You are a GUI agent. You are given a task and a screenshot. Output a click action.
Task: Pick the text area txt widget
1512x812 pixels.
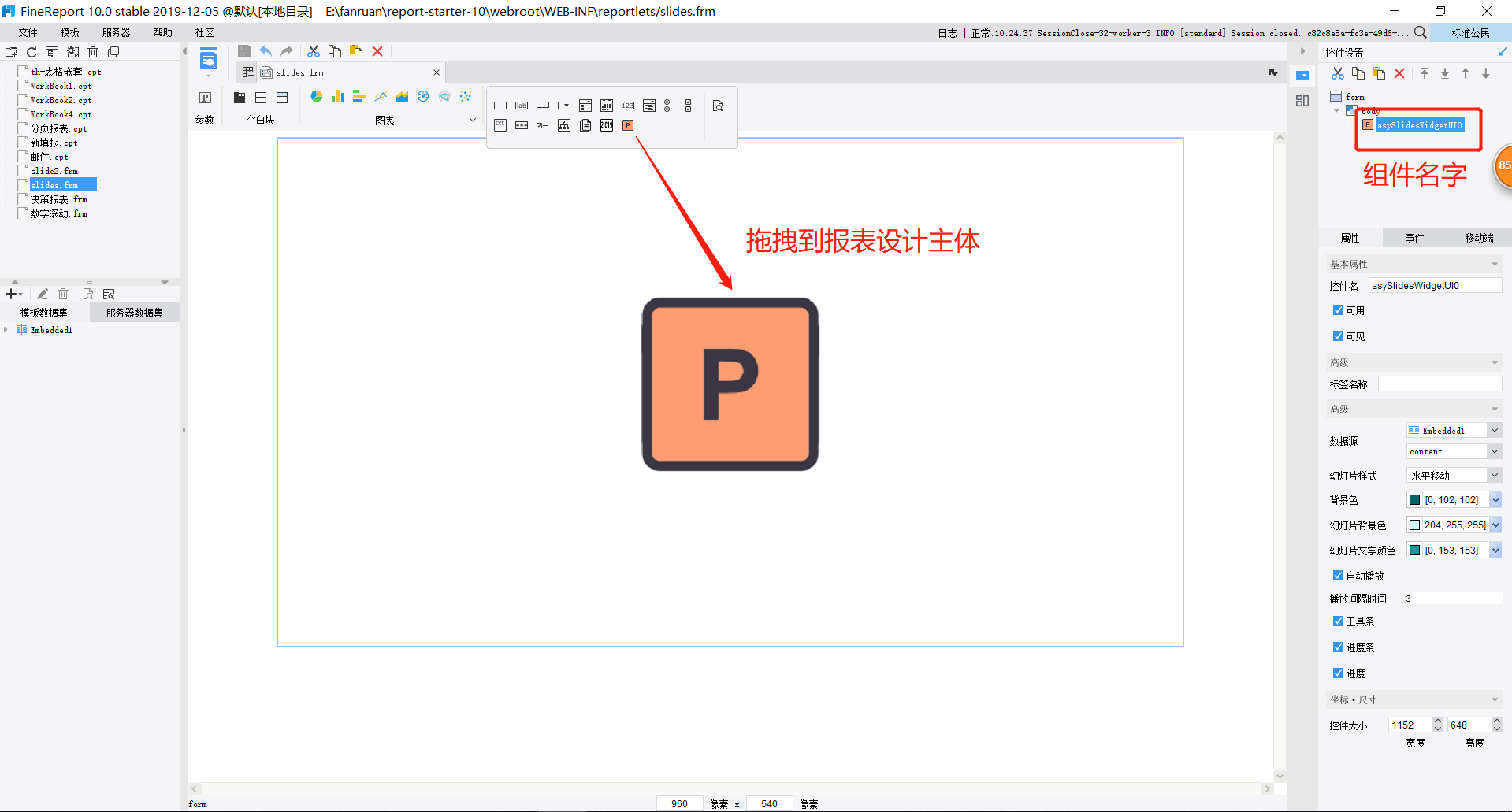tap(500, 125)
